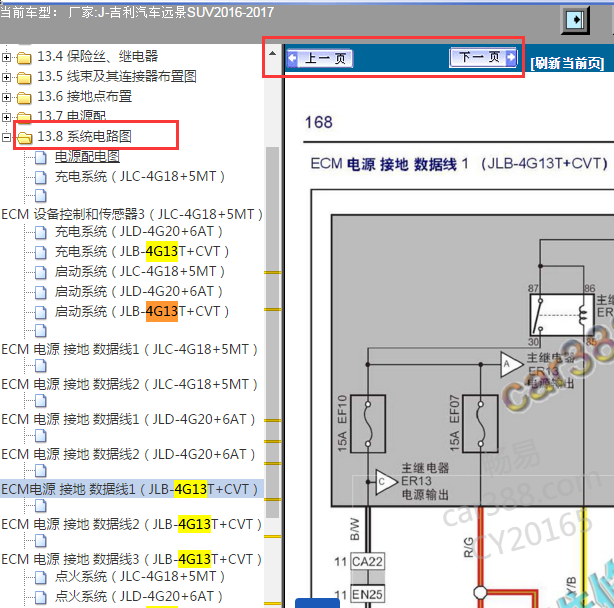Image resolution: width=614 pixels, height=608 pixels.
Task: Click document icon beside 启动系统 (JLB-4G13T+CVT)
Action: coord(40,312)
